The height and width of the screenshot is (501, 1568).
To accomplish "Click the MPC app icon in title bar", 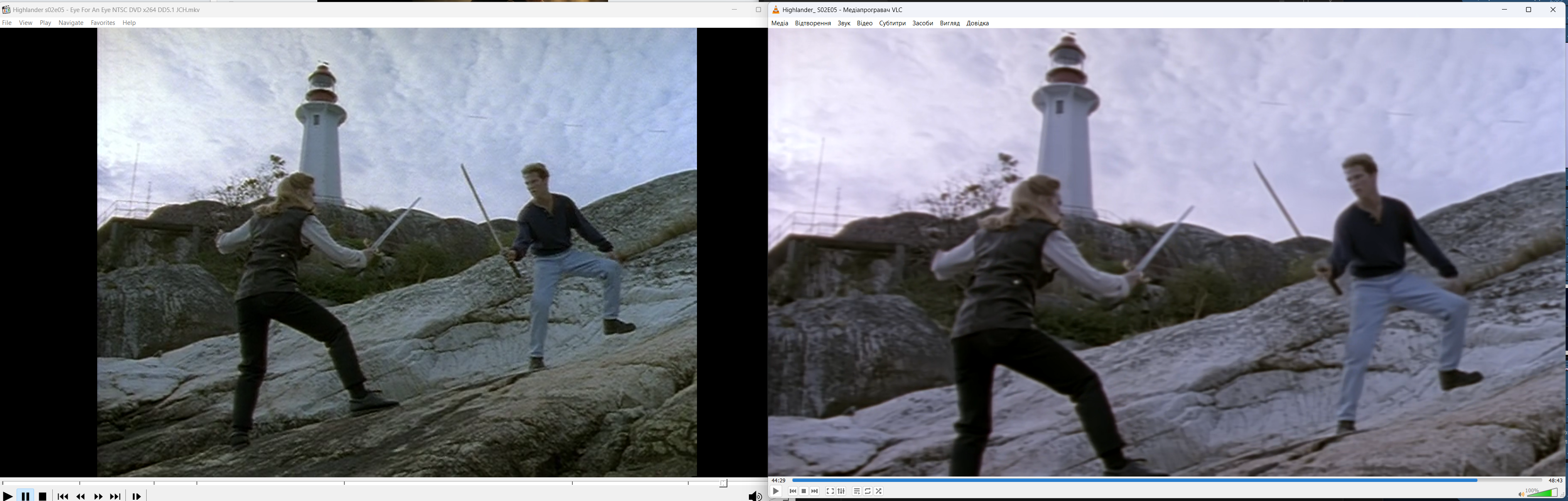I will click(6, 9).
